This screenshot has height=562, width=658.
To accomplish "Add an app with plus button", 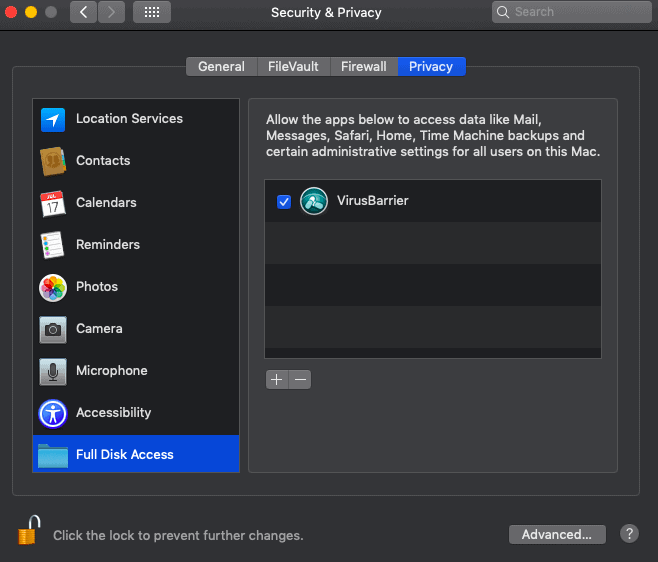I will 277,379.
